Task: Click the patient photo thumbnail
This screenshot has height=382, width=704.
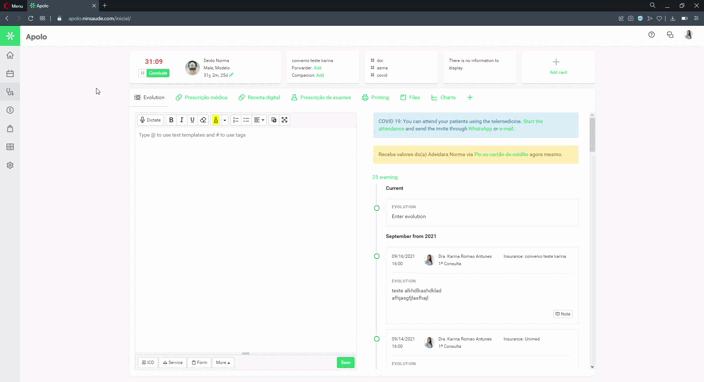Action: (192, 68)
